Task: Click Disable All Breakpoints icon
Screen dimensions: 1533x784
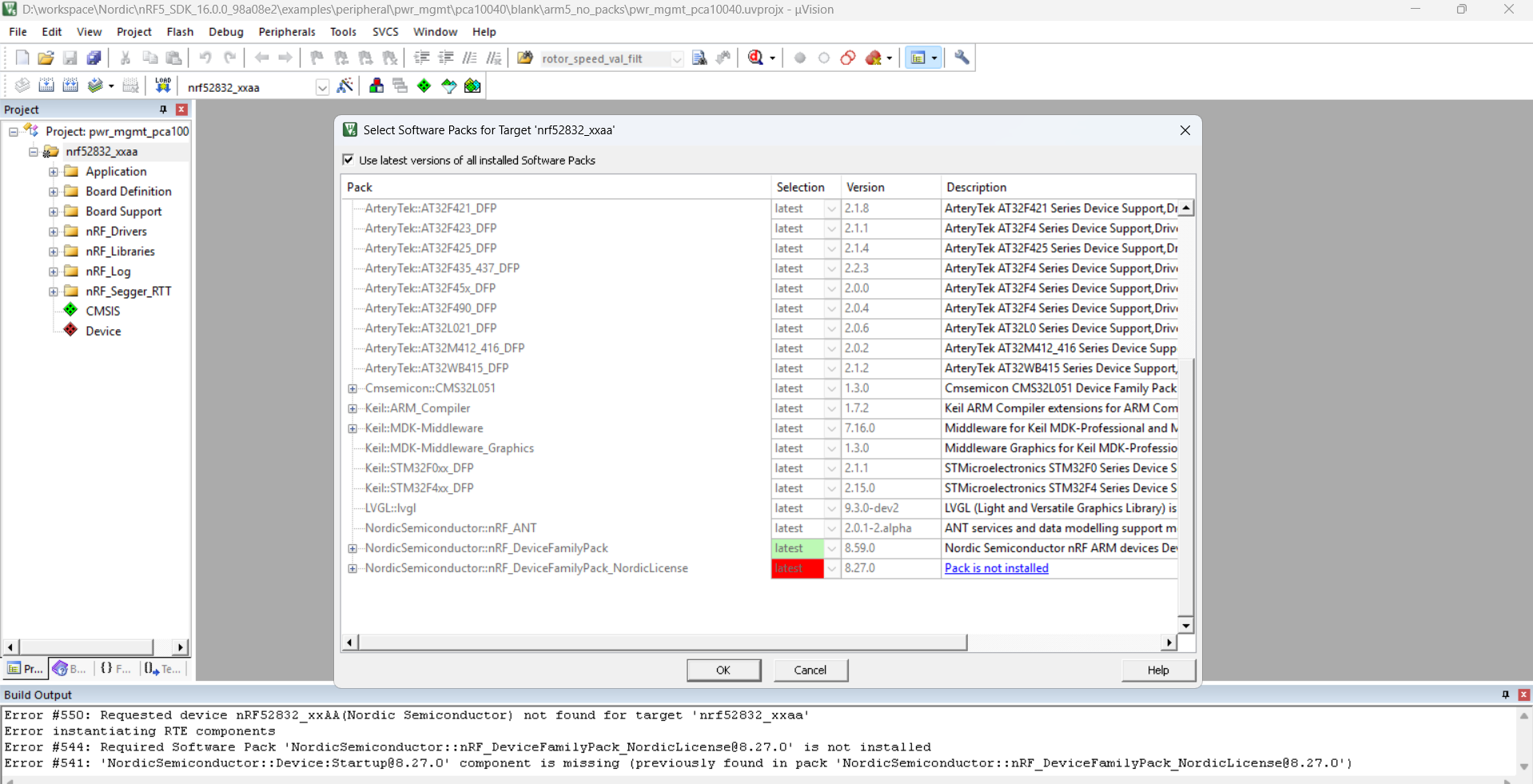Action: tap(848, 58)
